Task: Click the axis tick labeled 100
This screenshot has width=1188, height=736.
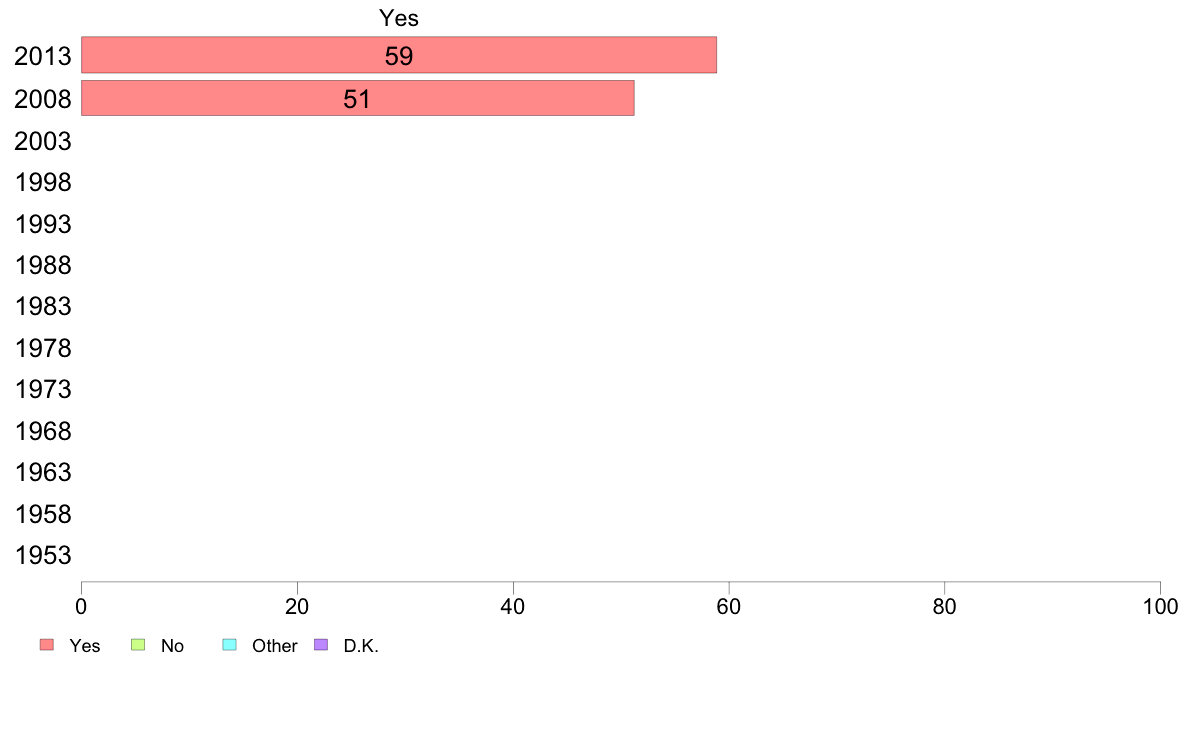Action: click(1160, 606)
